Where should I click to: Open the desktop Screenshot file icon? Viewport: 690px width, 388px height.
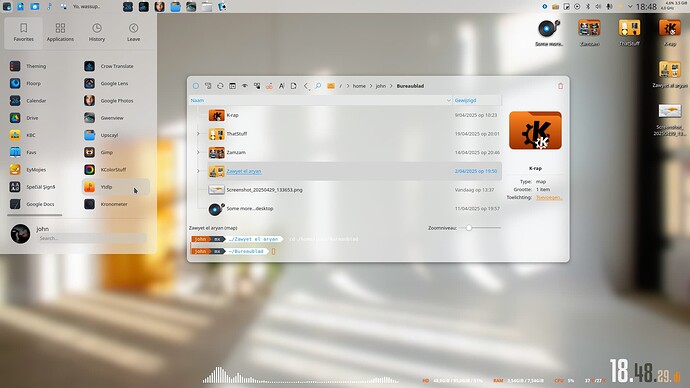click(x=669, y=120)
